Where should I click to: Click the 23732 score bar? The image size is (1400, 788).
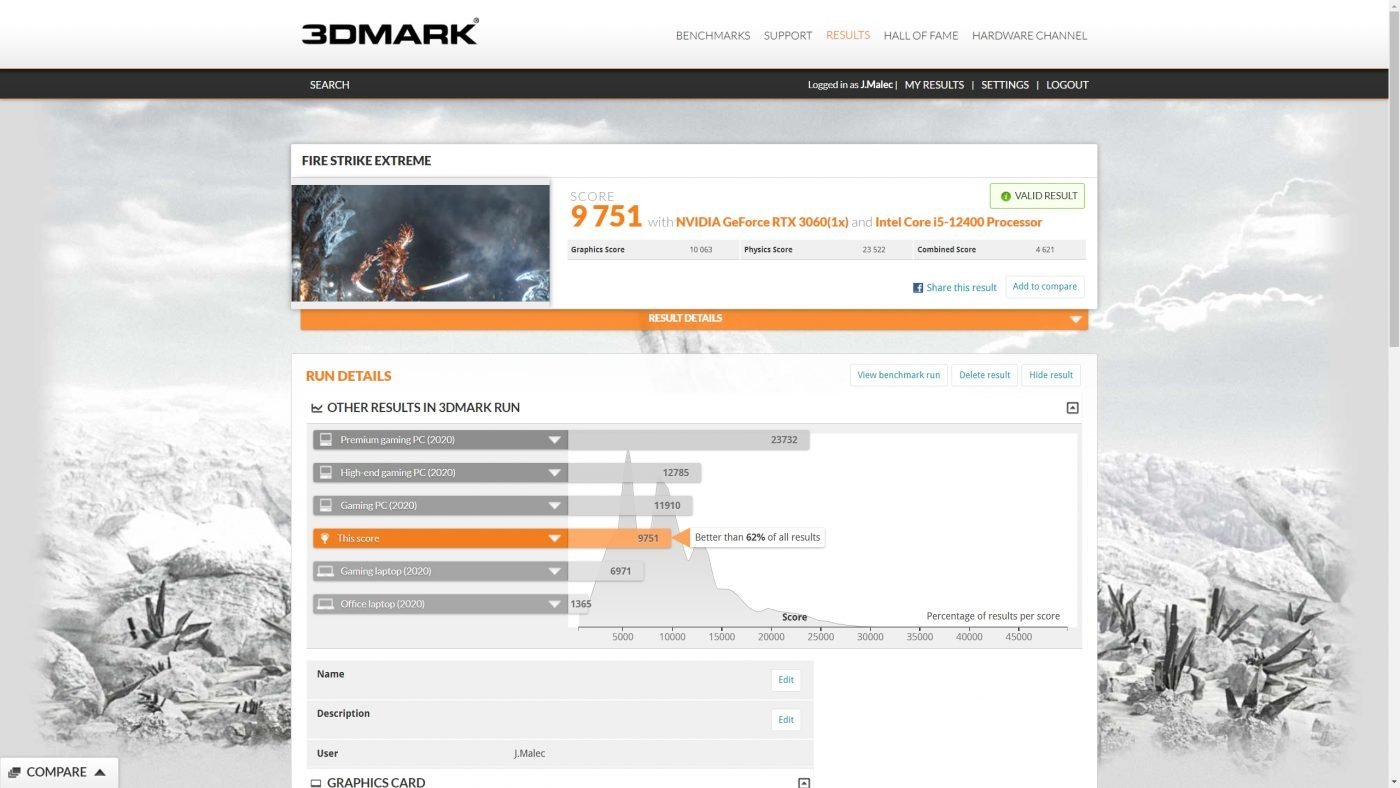point(688,440)
